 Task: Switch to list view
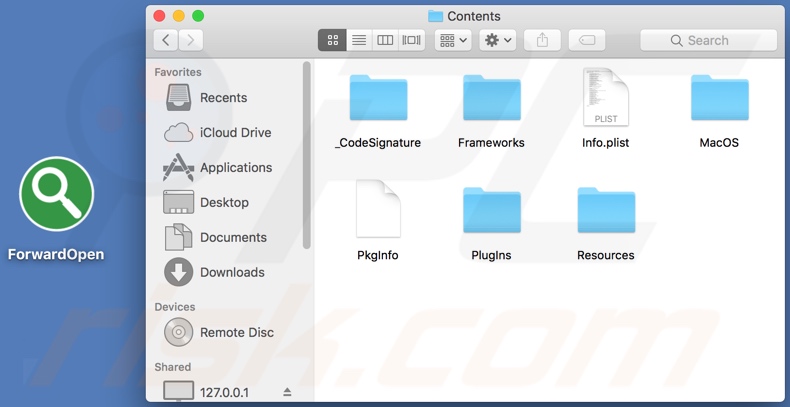point(359,40)
